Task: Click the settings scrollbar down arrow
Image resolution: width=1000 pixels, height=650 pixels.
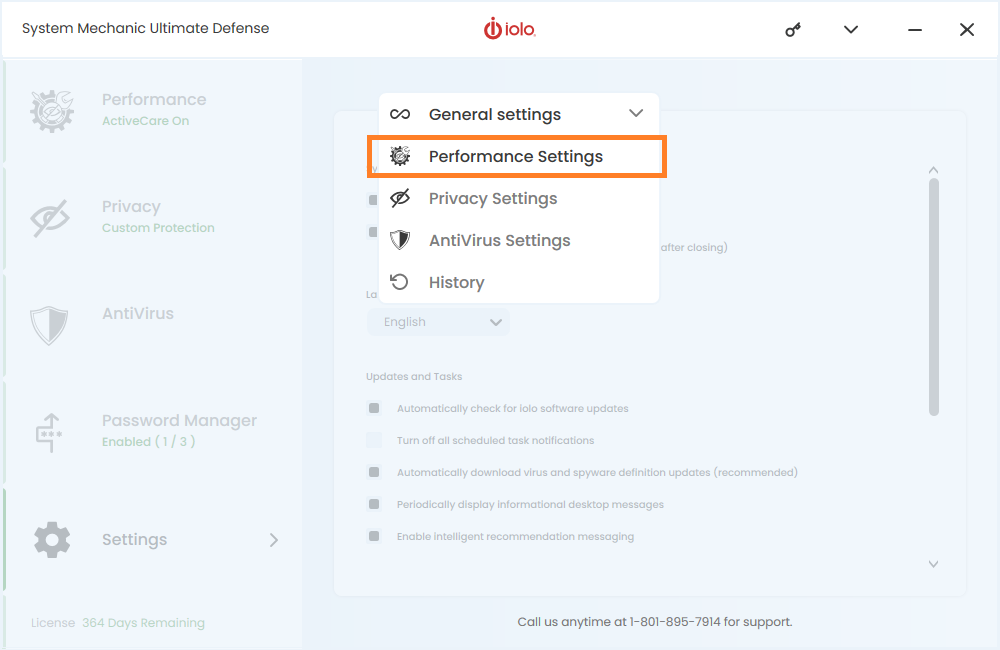Action: [x=933, y=564]
